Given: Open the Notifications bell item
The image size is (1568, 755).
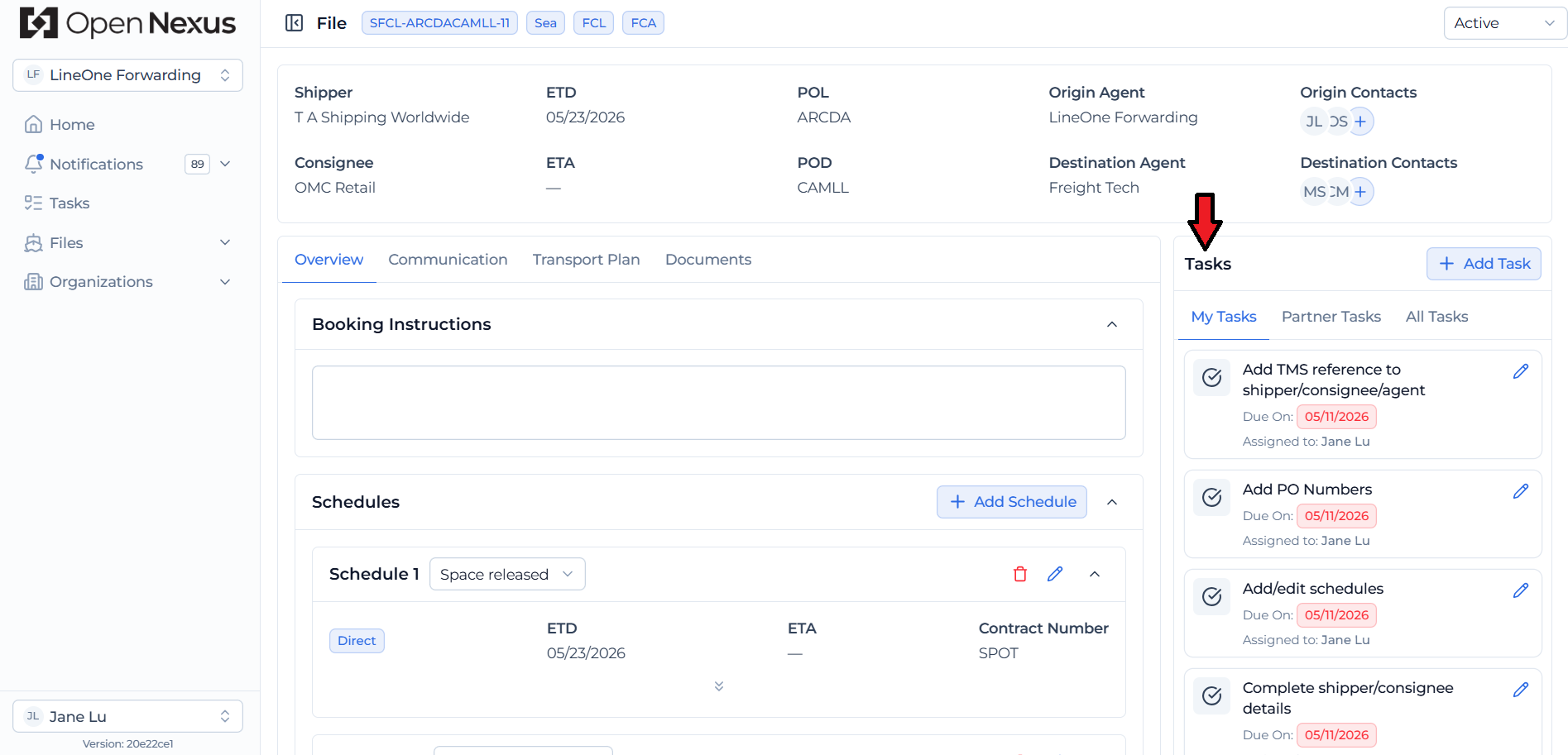Looking at the screenshot, I should [96, 164].
